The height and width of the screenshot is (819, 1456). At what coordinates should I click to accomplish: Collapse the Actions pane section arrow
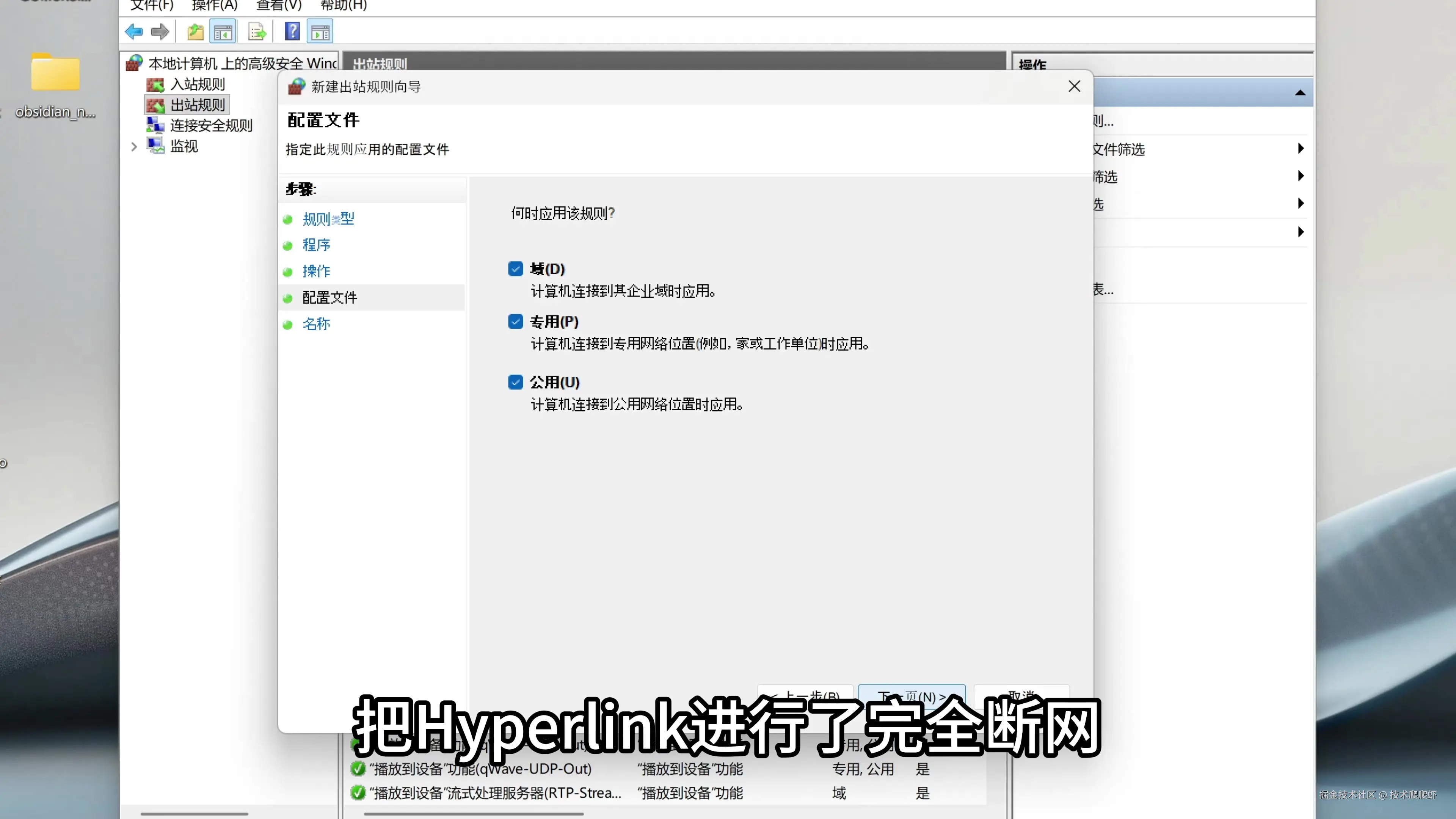[x=1300, y=93]
